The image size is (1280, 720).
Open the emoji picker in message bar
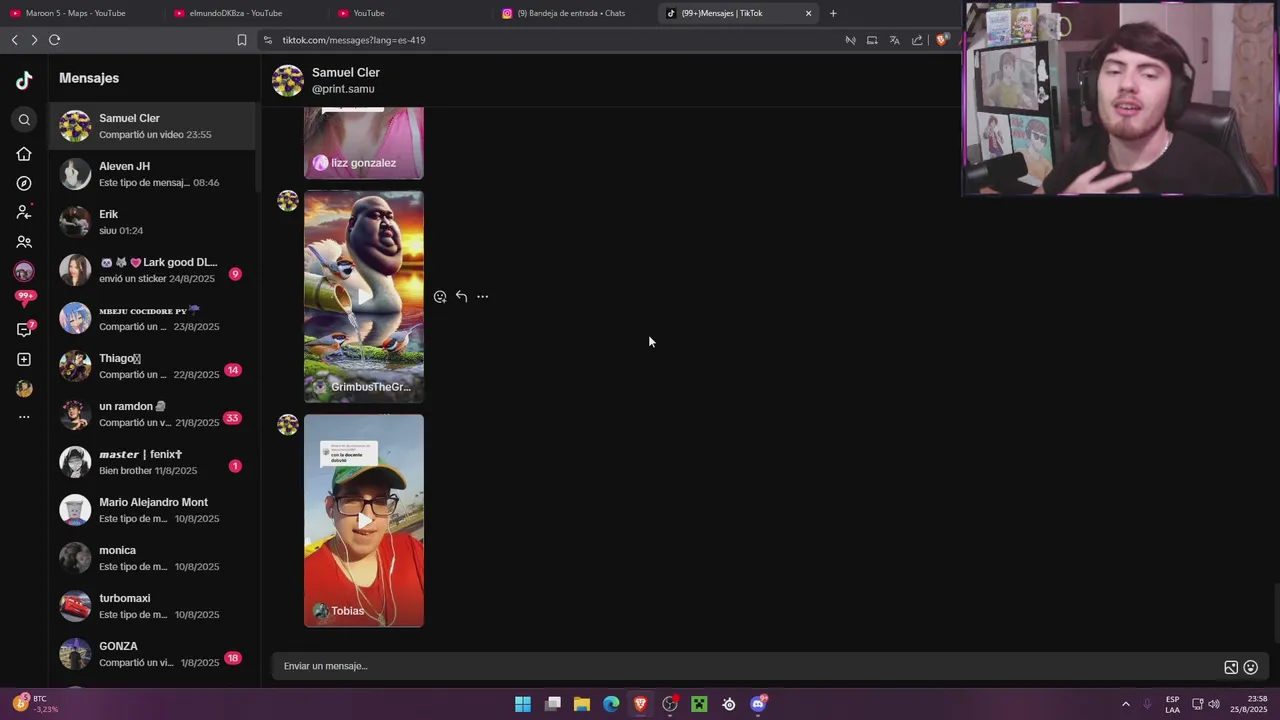click(x=1250, y=667)
